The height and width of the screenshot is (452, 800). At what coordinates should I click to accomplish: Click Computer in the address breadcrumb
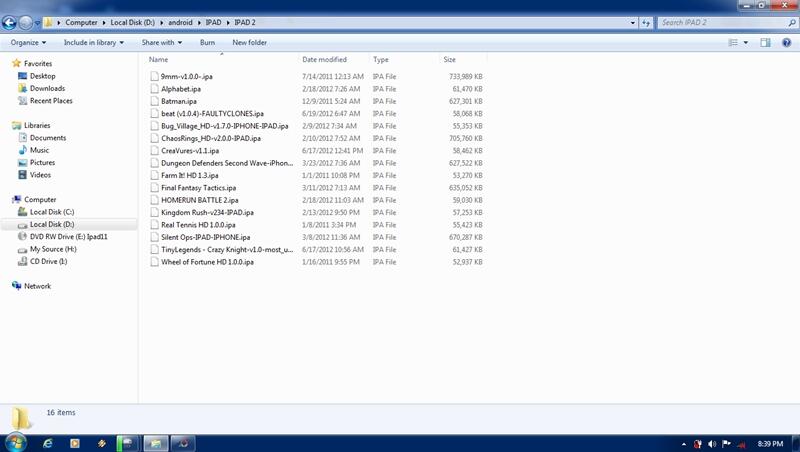(81, 22)
